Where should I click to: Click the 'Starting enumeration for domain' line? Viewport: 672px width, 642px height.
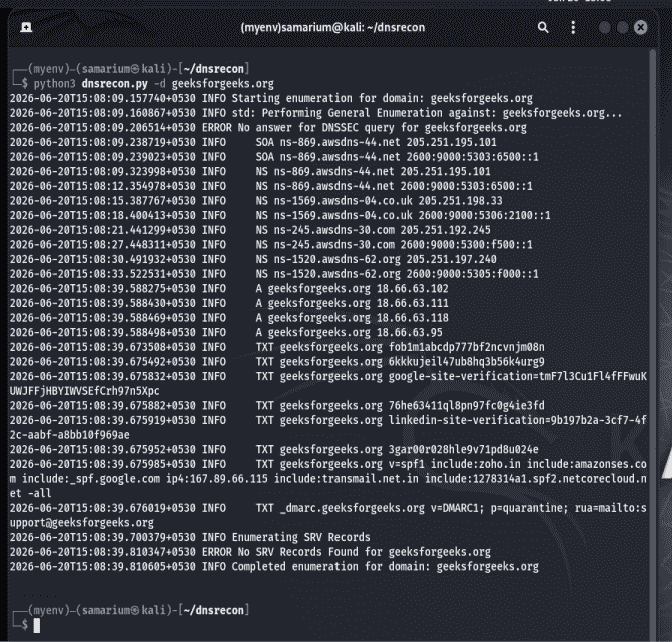(x=271, y=98)
